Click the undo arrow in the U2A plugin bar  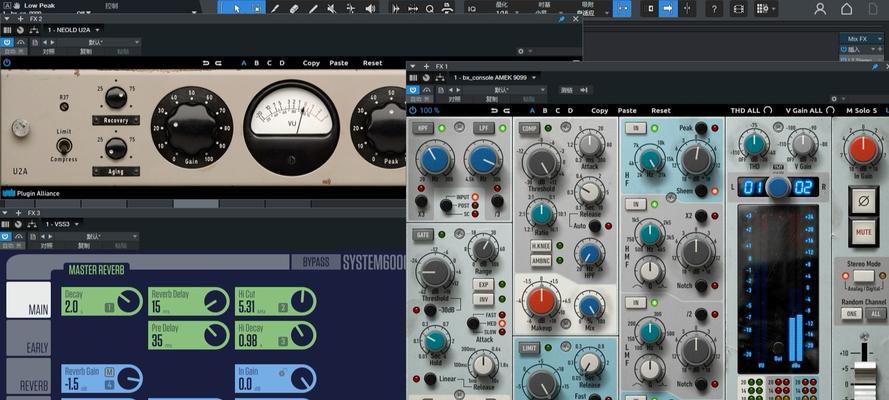[206, 63]
